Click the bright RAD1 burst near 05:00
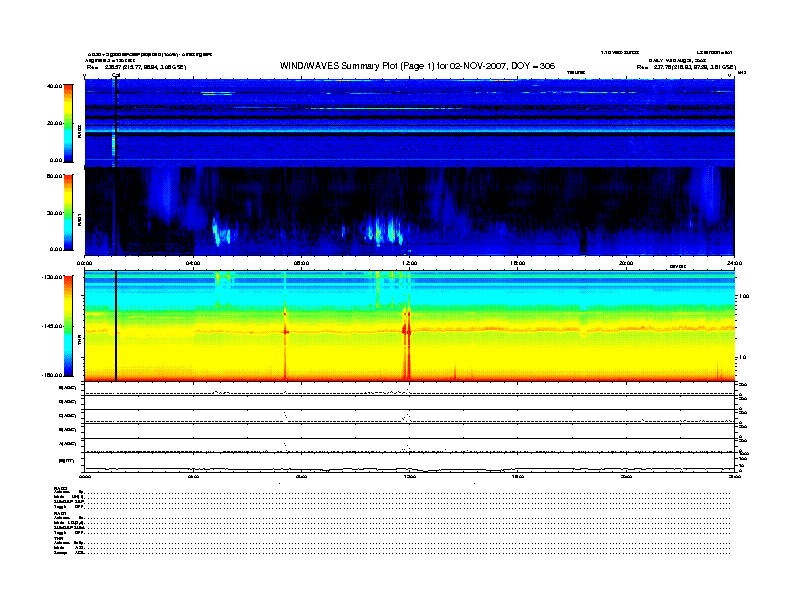This screenshot has height=612, width=792. click(220, 231)
